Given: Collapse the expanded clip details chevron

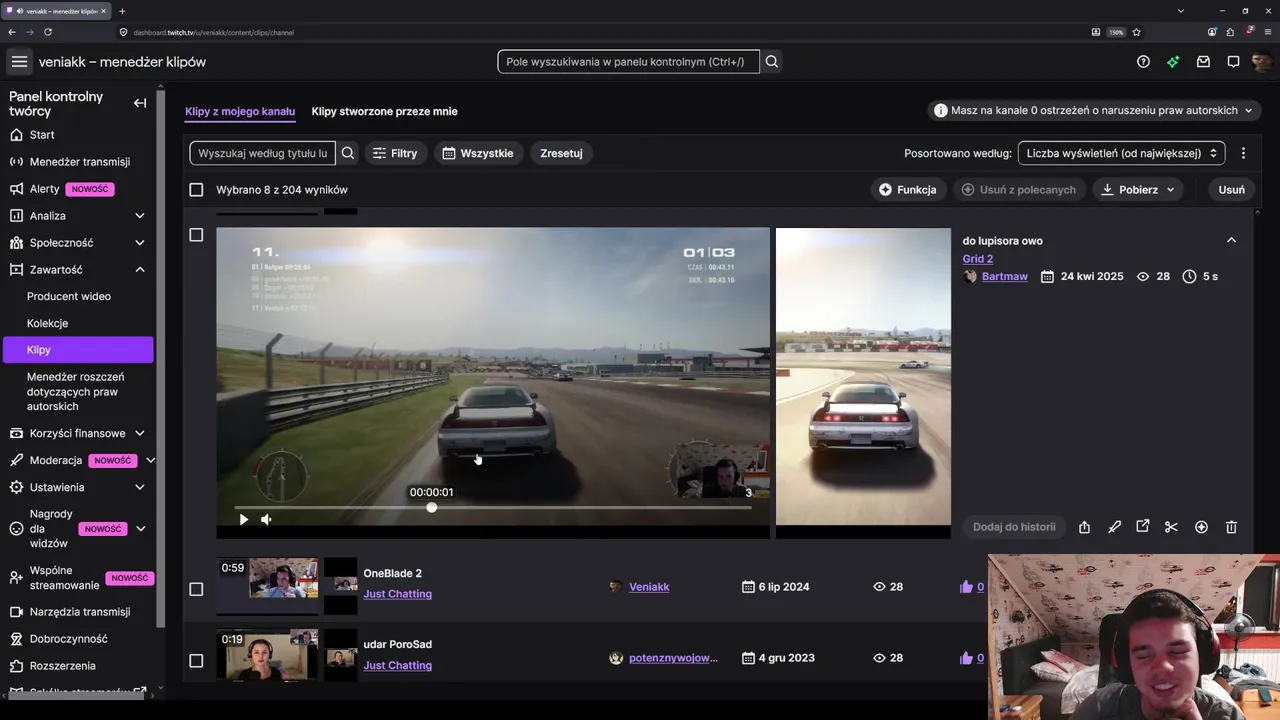Looking at the screenshot, I should [1231, 240].
